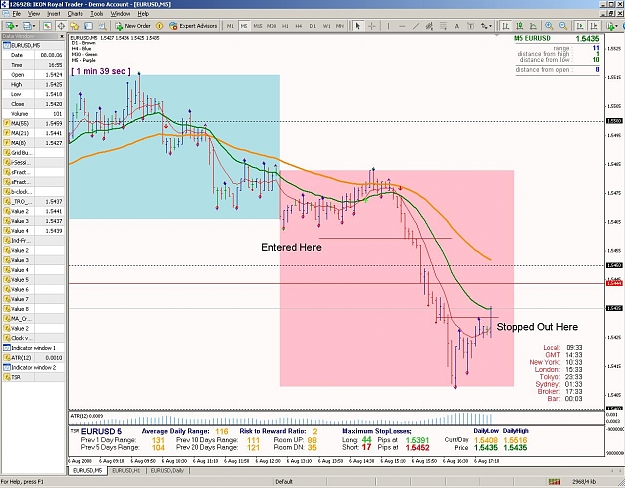The image size is (625, 488).
Task: Switch to the EURUSD,Daily chart tab
Action: coord(167,471)
